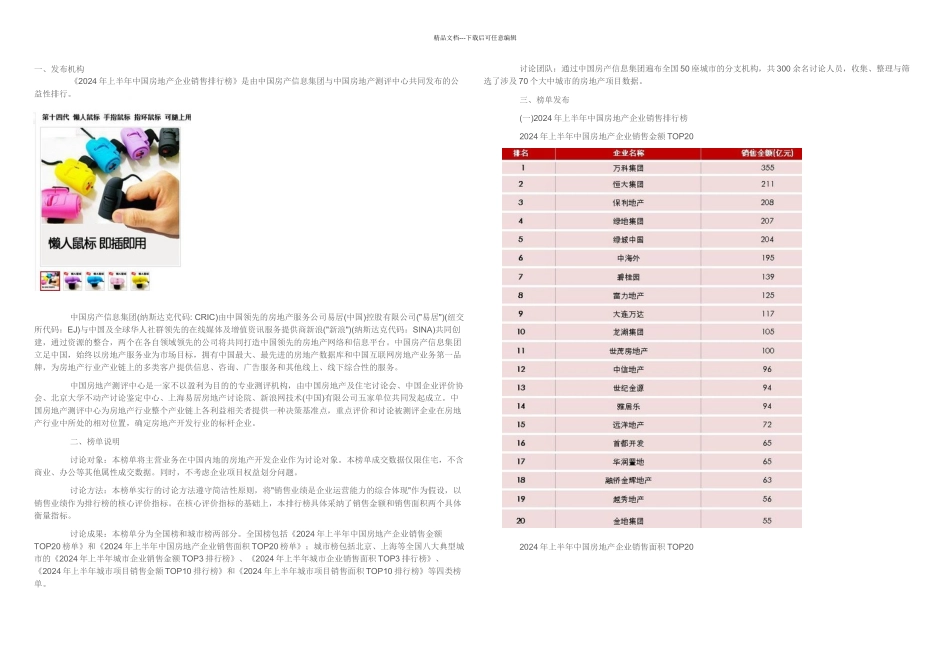Click the 销售金额(亿元) column header
Image resolution: width=950 pixels, height=672 pixels.
751,153
